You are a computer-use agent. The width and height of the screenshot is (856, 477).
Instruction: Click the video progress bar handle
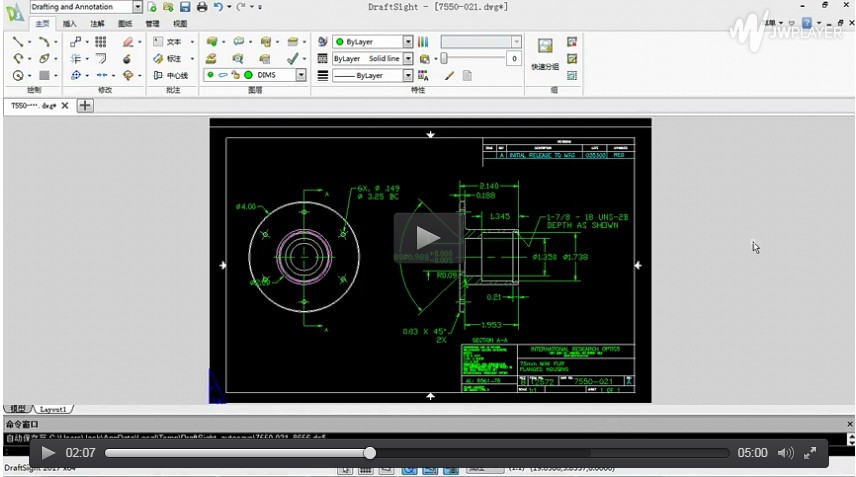pos(369,453)
